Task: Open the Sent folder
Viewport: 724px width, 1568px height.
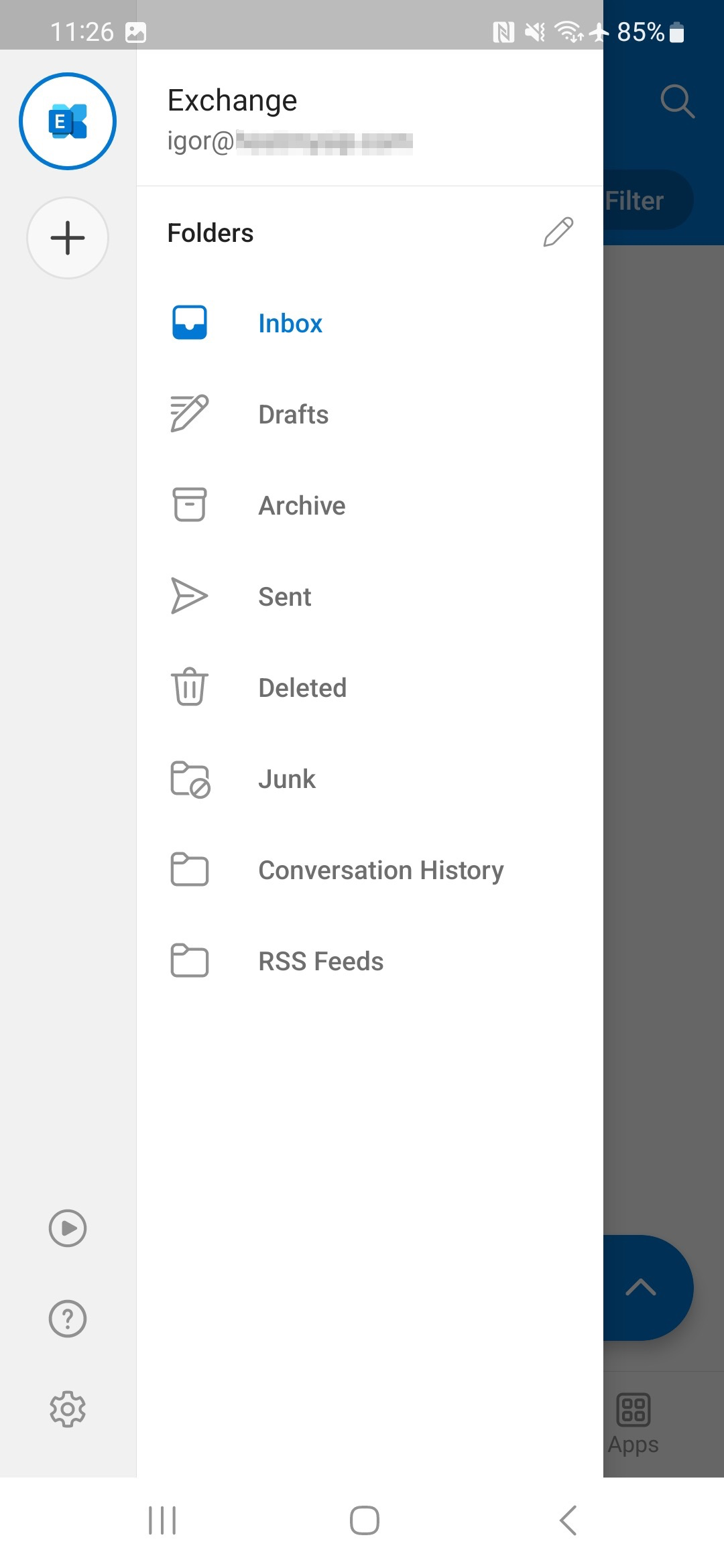Action: coord(285,597)
